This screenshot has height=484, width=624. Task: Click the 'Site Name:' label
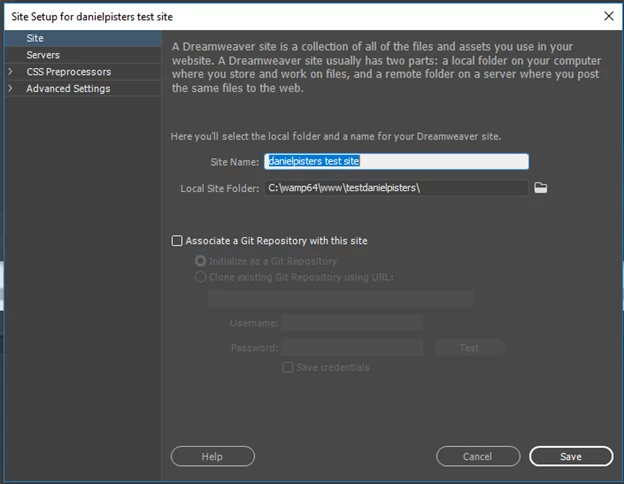pyautogui.click(x=235, y=162)
